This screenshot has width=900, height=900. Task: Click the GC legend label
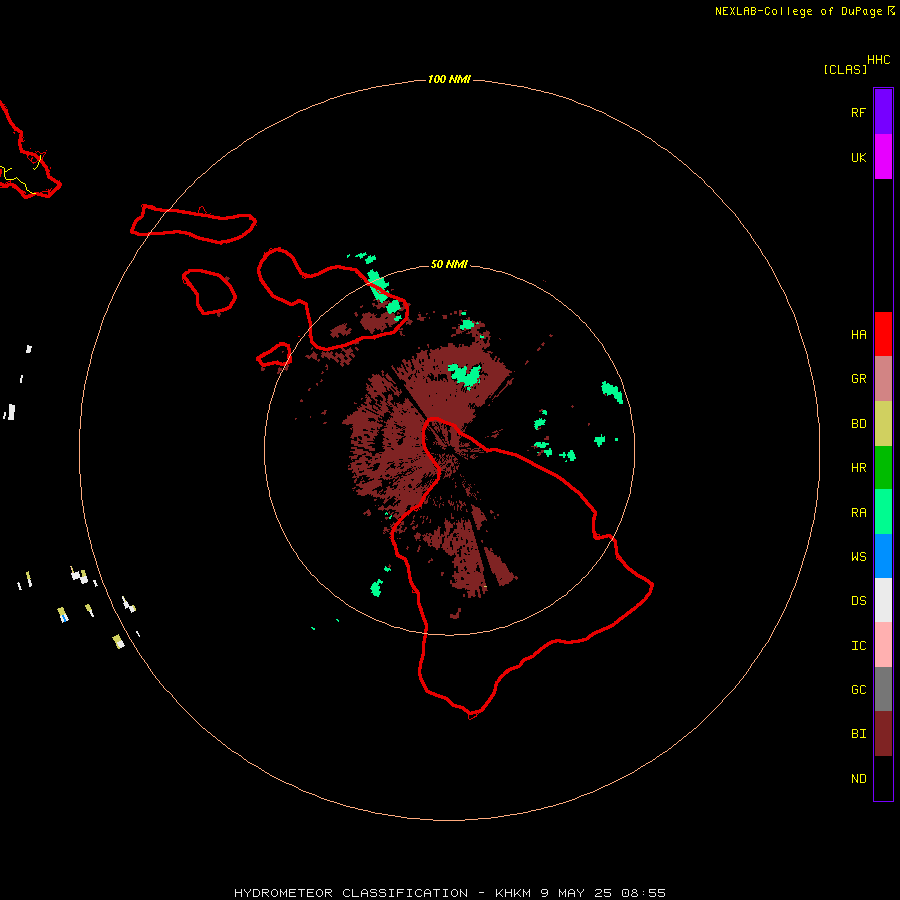tap(858, 690)
